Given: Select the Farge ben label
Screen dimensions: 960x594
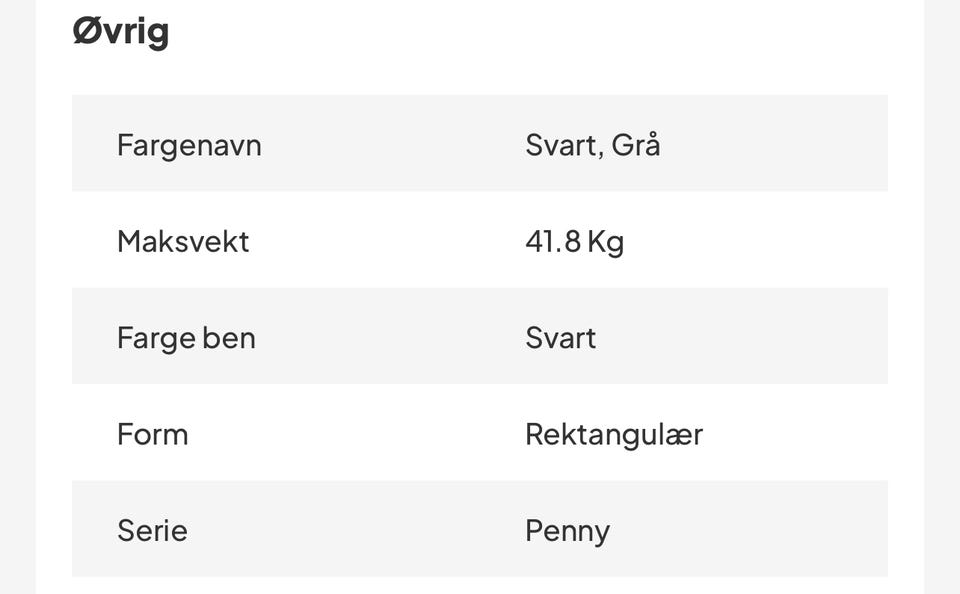Looking at the screenshot, I should click(186, 339).
